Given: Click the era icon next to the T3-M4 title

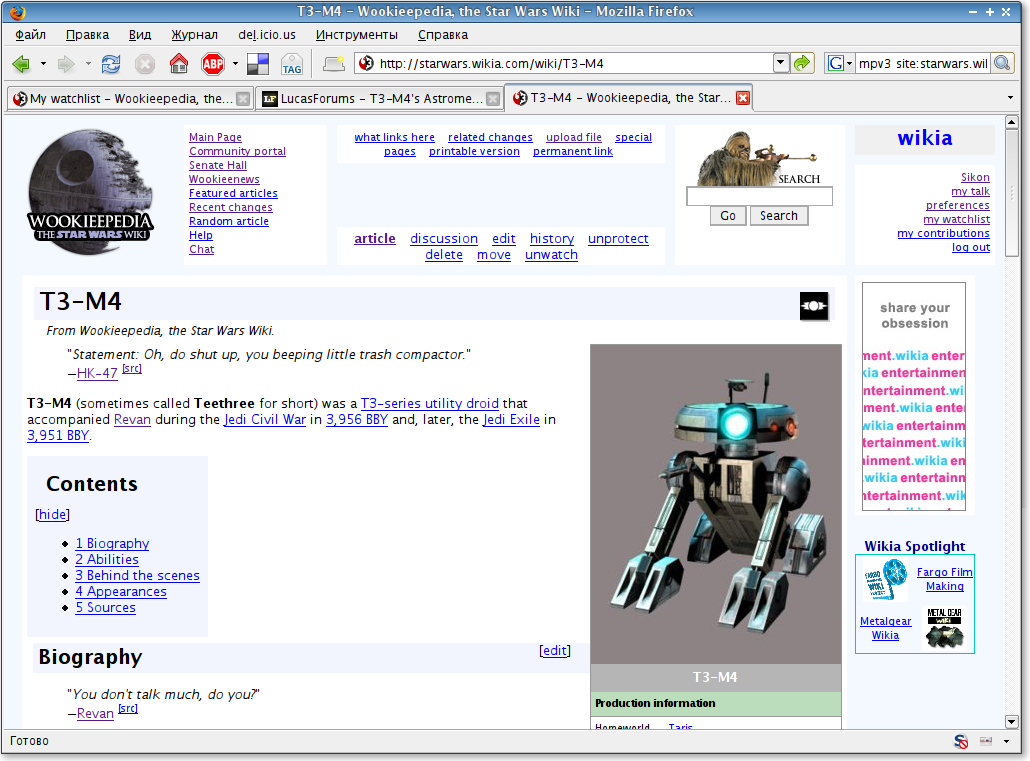Looking at the screenshot, I should (x=813, y=306).
